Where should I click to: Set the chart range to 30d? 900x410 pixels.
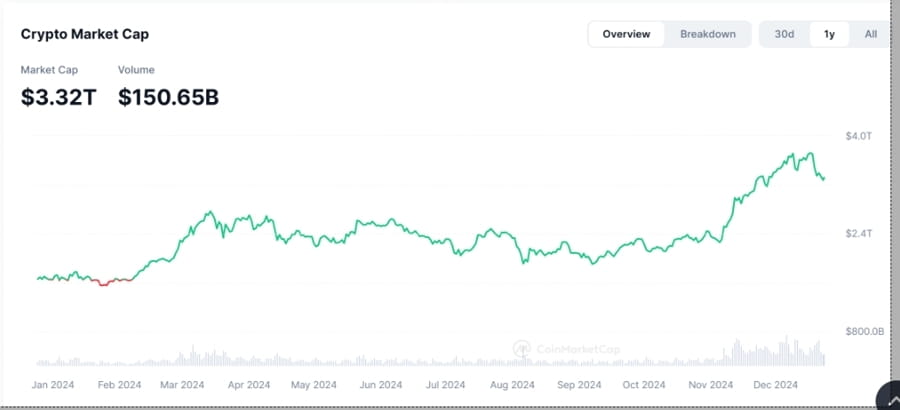click(784, 34)
